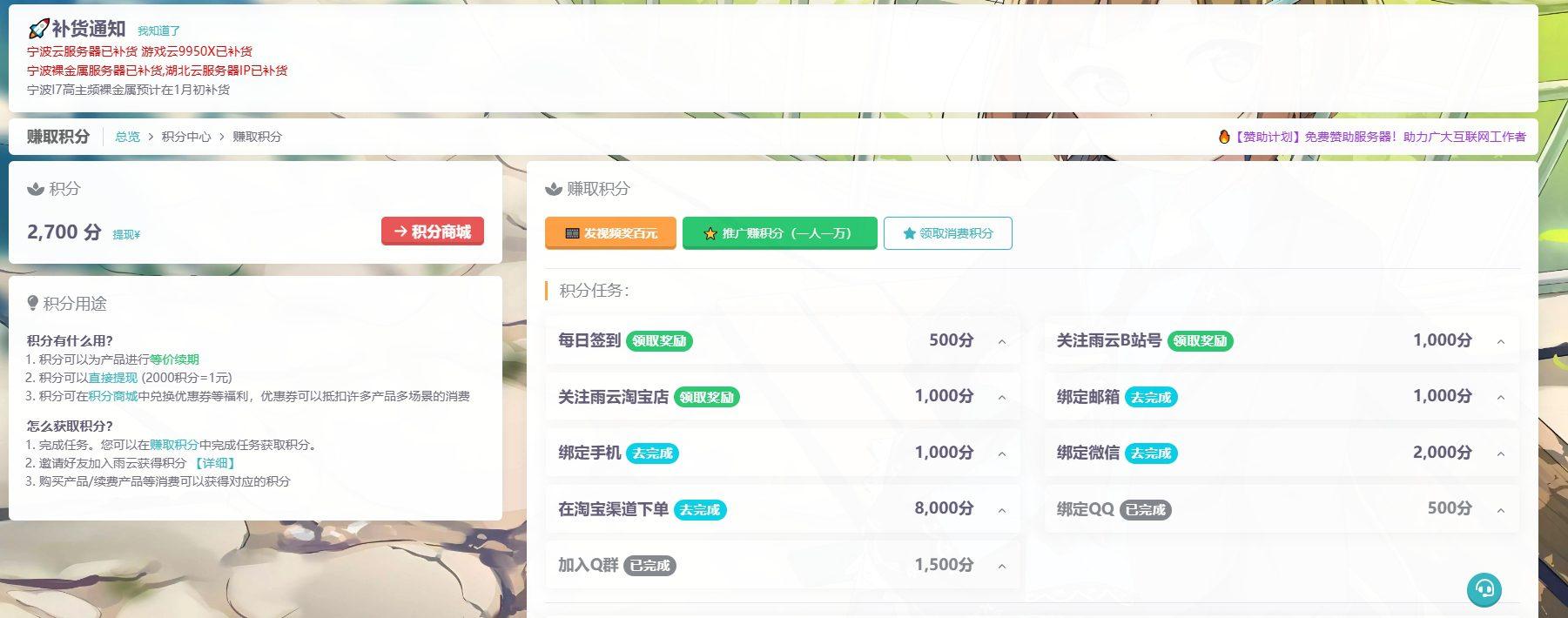Viewport: 1568px width, 618px height.
Task: Open 赚取积分 link in 怎么获取积分 section
Action: tap(174, 445)
